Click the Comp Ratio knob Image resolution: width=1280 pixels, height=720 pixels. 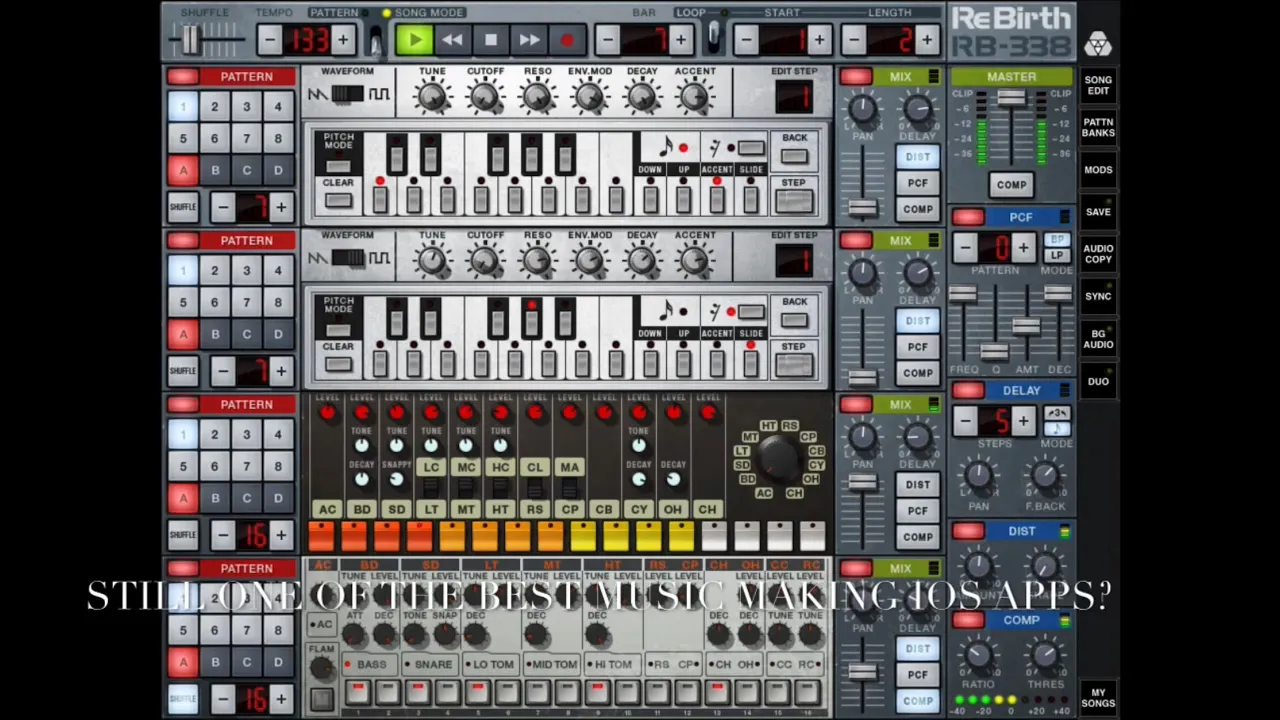coord(978,657)
